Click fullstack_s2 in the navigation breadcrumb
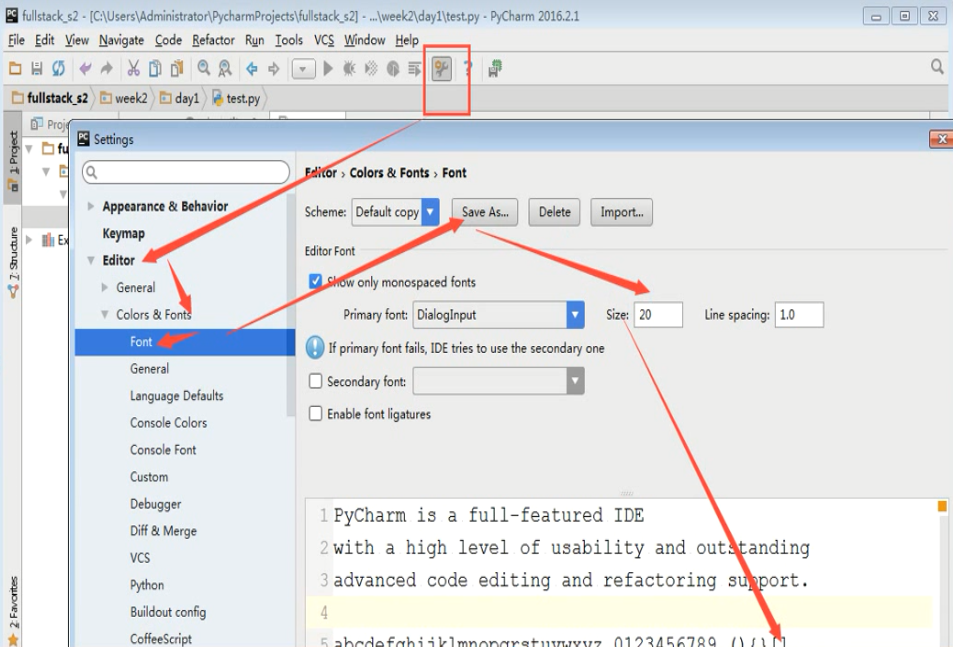 tap(50, 98)
